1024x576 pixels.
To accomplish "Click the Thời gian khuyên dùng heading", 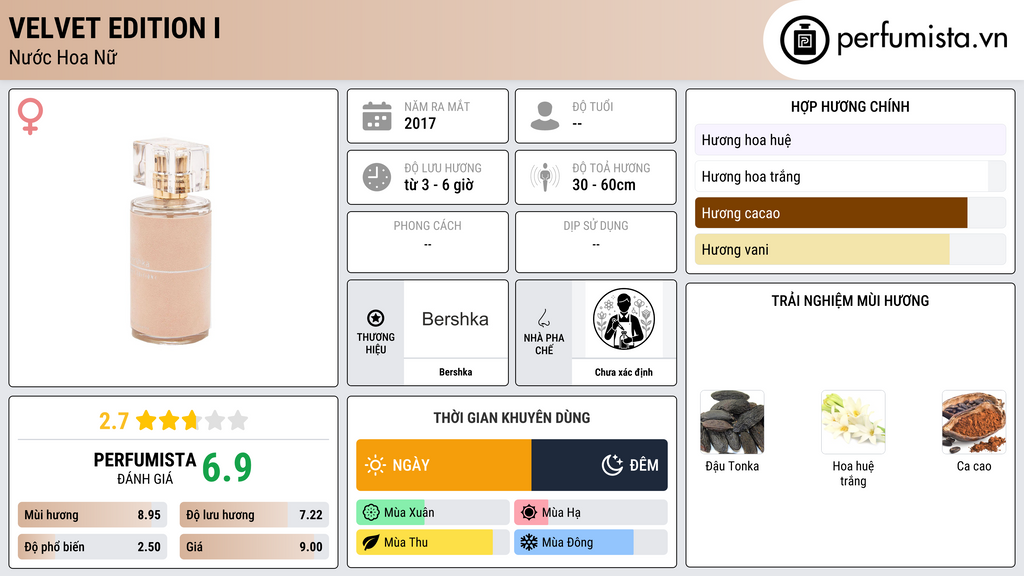I will 512,417.
